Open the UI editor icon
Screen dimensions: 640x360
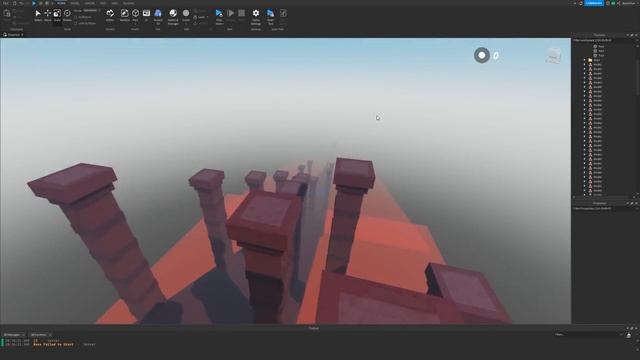(147, 15)
